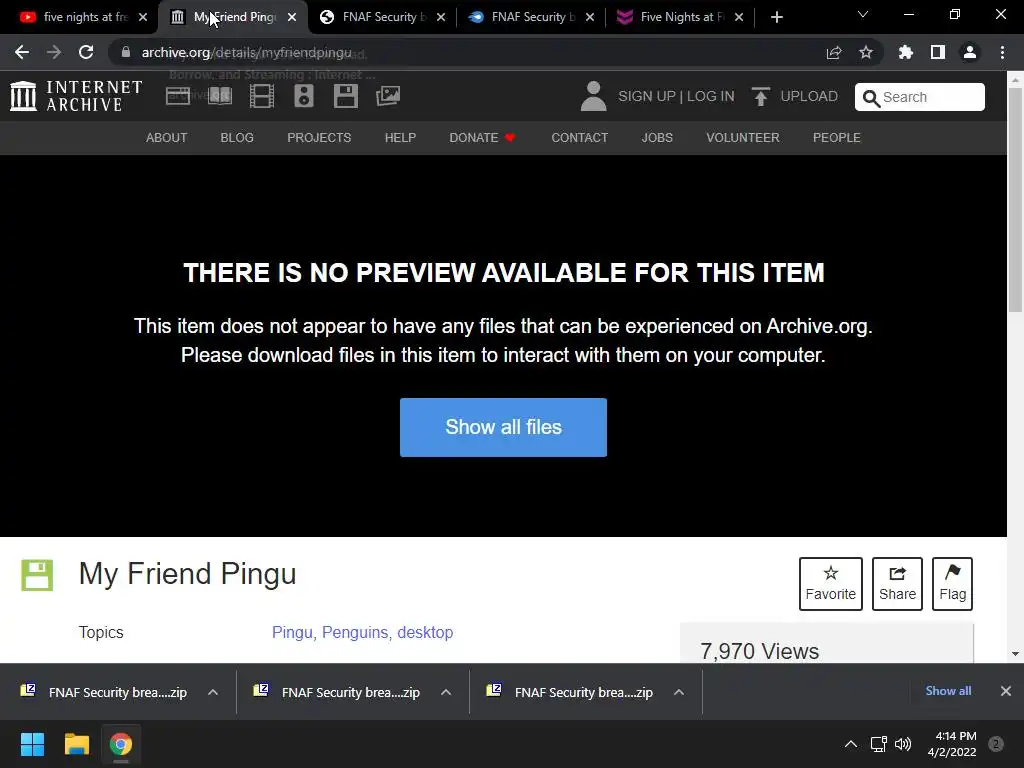Open the CONTACT menu item
The image size is (1024, 768).
[x=579, y=138]
